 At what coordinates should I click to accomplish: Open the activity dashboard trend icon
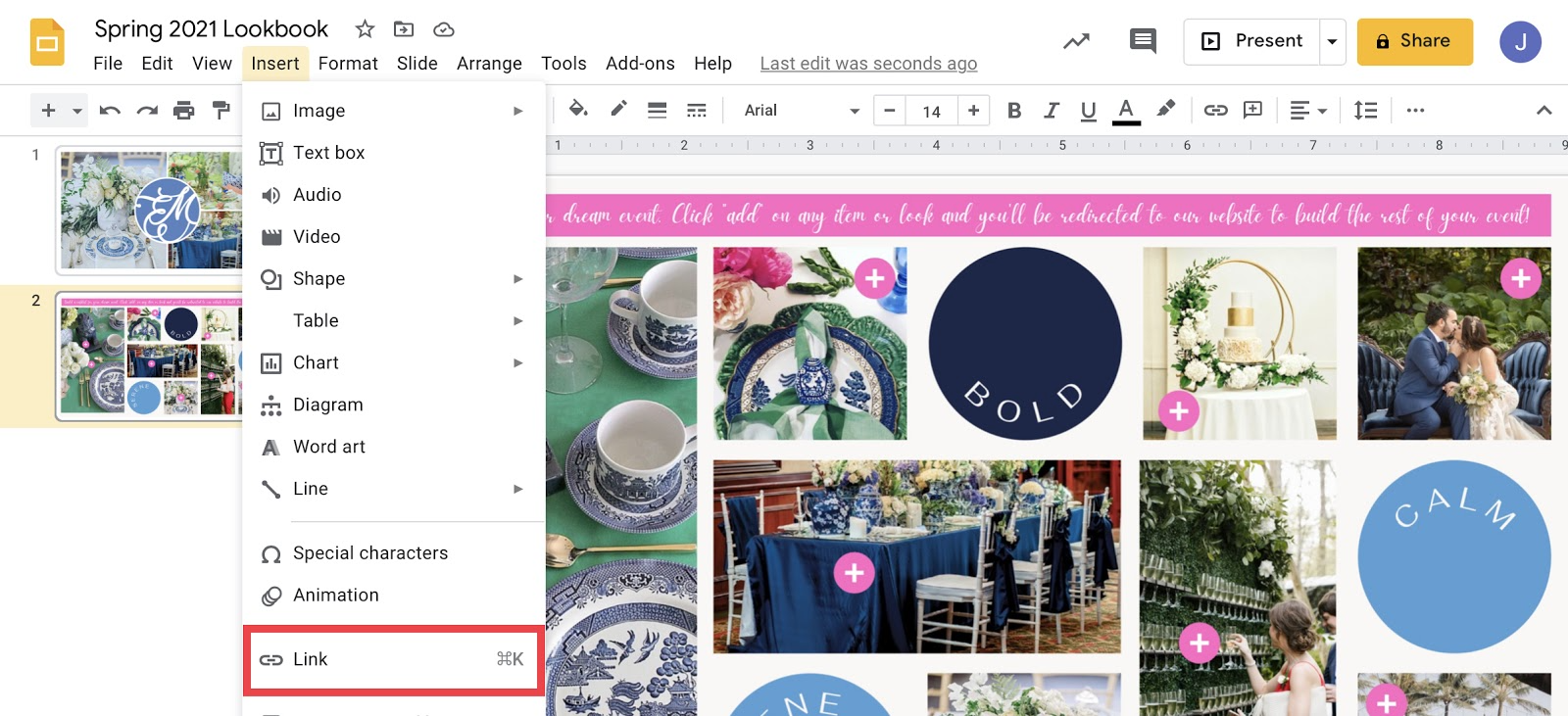coord(1076,41)
